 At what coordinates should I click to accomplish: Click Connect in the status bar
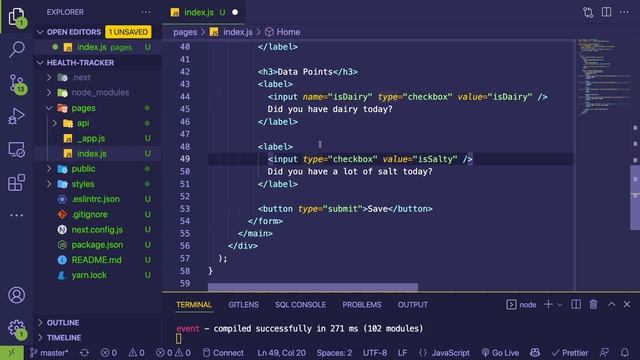click(223, 353)
